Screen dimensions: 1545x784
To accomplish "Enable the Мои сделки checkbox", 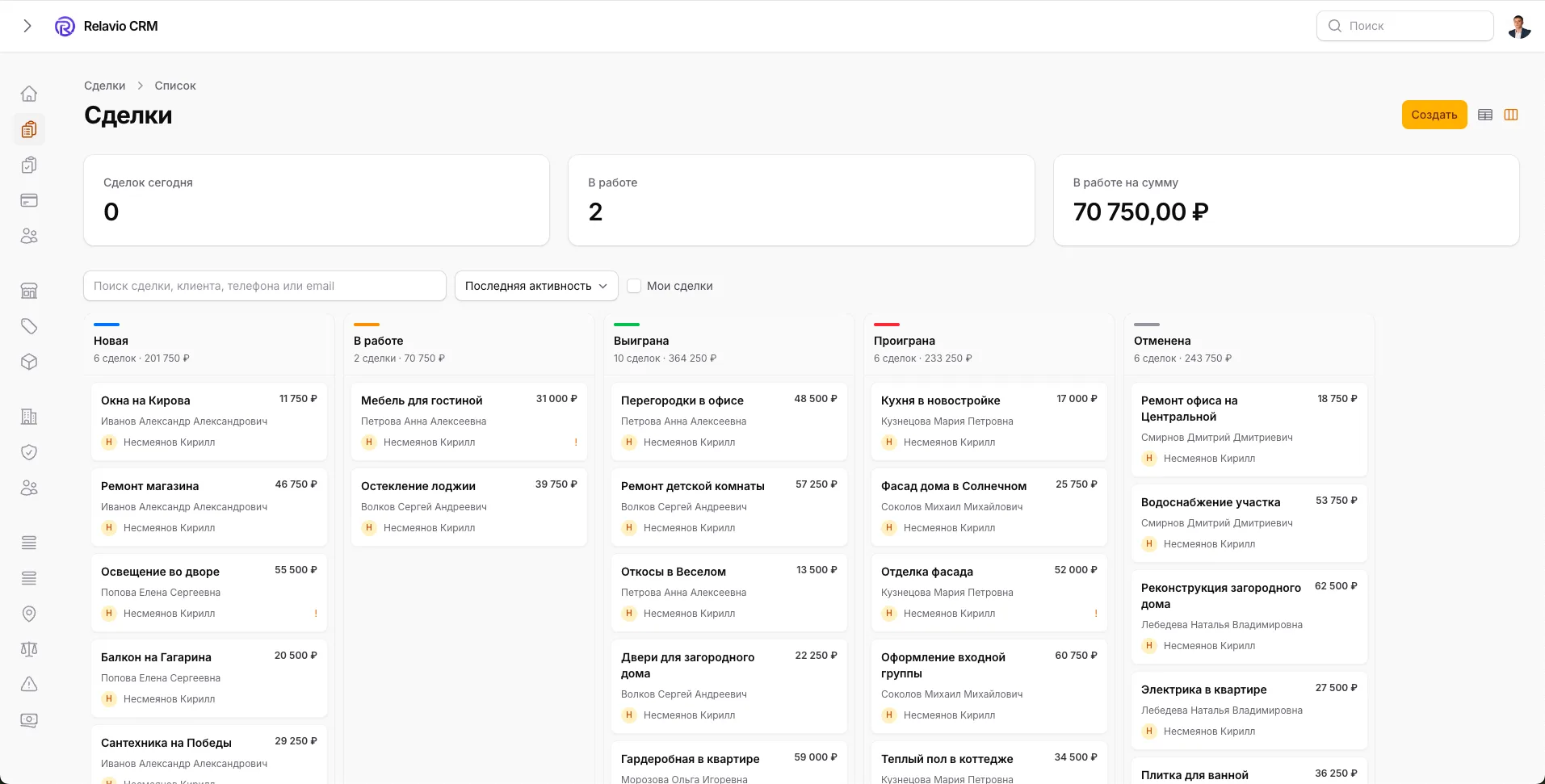I will (x=634, y=286).
